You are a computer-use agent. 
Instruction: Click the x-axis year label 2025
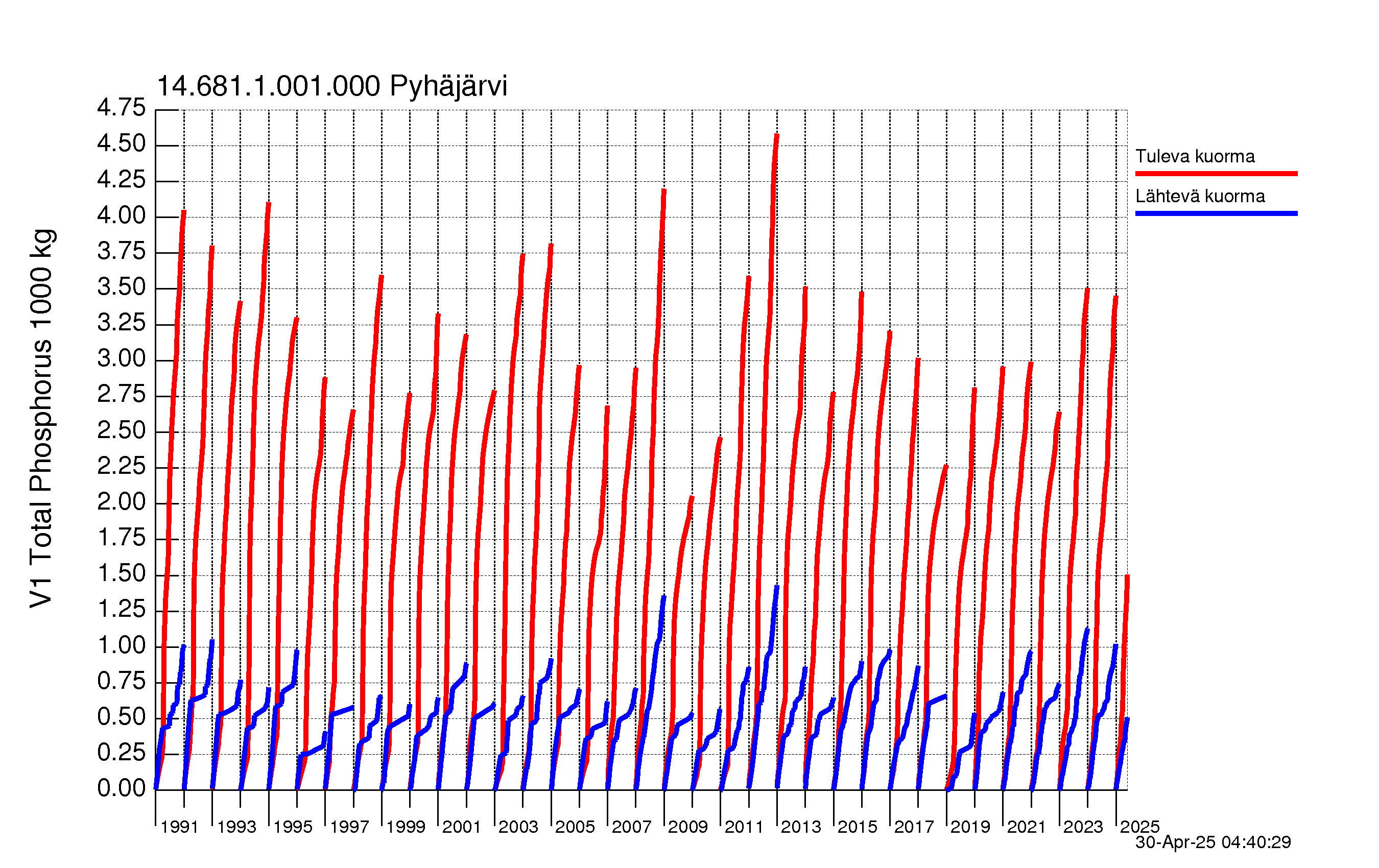[1139, 827]
